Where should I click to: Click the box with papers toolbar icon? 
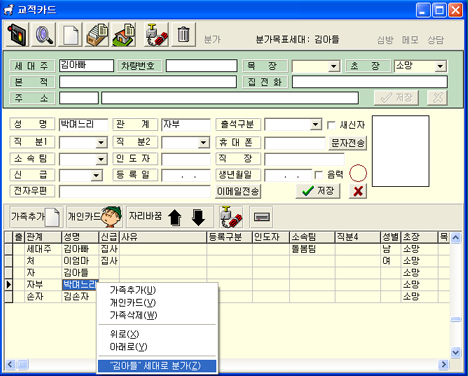coord(97,35)
